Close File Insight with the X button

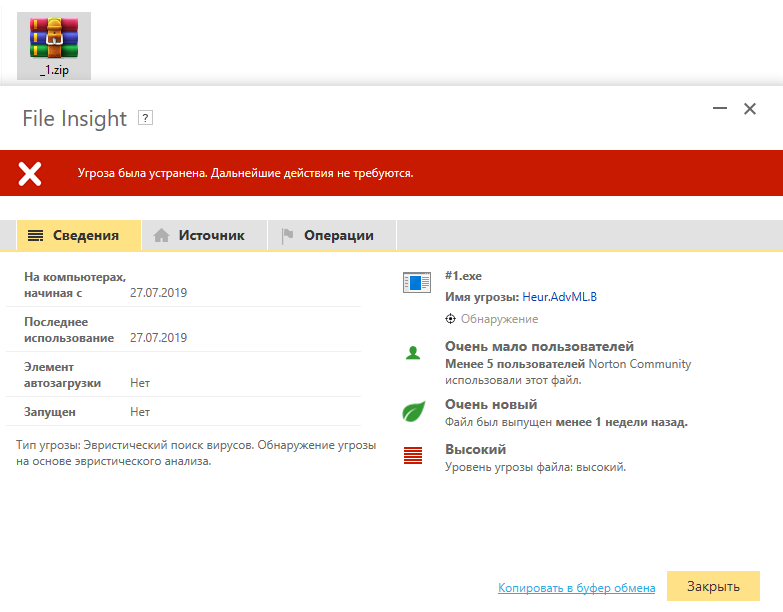(x=750, y=109)
